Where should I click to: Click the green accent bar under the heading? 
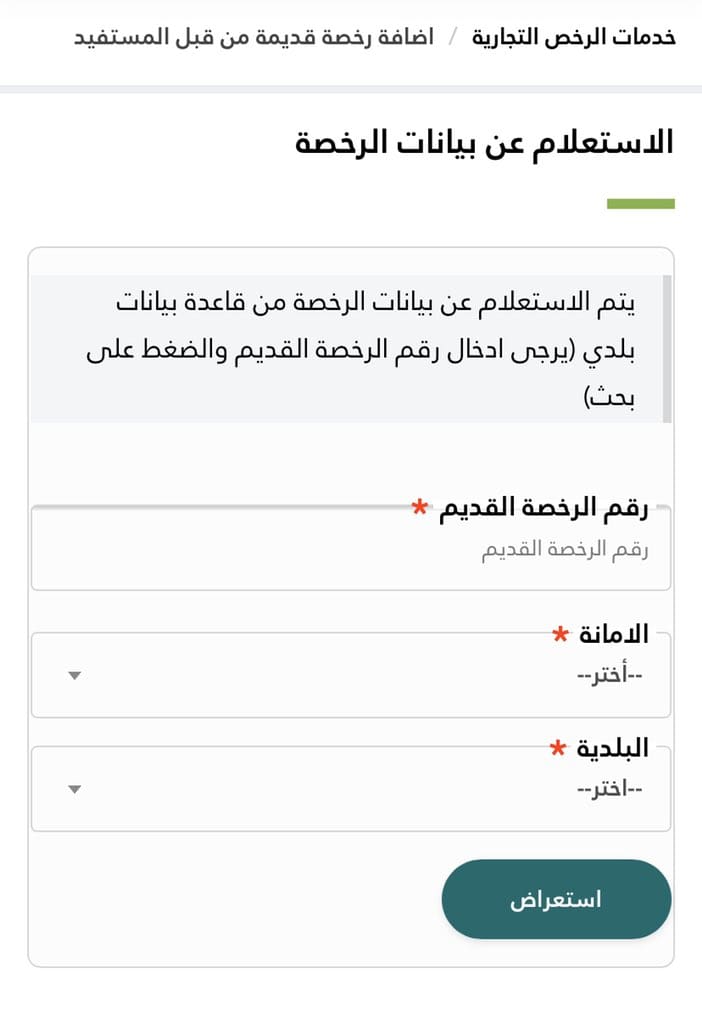pyautogui.click(x=641, y=204)
